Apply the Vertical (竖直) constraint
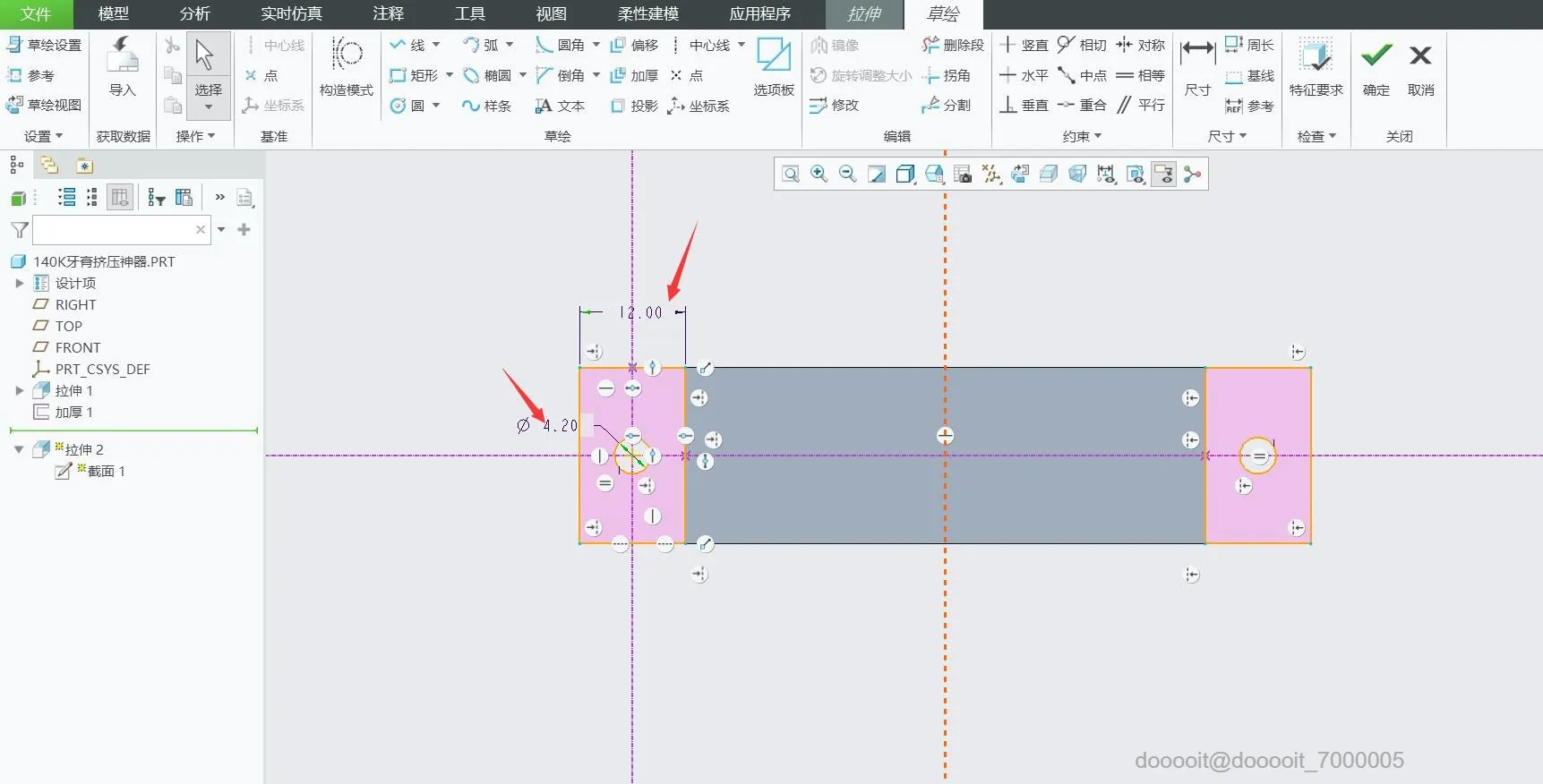 (1024, 45)
